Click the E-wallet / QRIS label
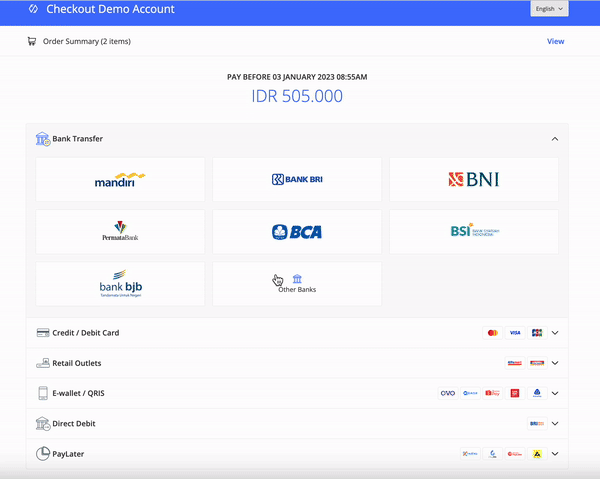 click(78, 393)
